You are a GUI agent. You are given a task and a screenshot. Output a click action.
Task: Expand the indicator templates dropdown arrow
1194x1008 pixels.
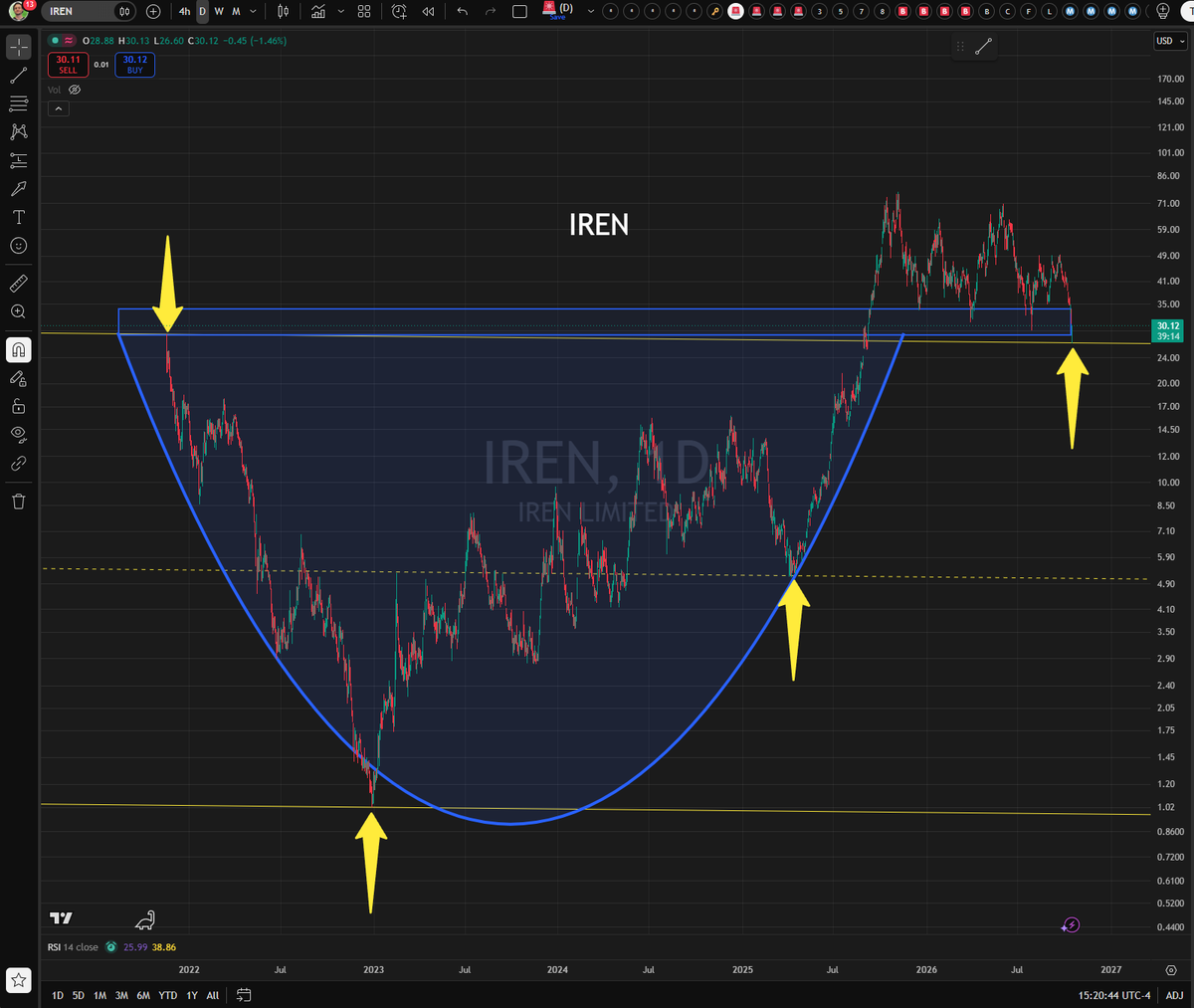click(341, 11)
